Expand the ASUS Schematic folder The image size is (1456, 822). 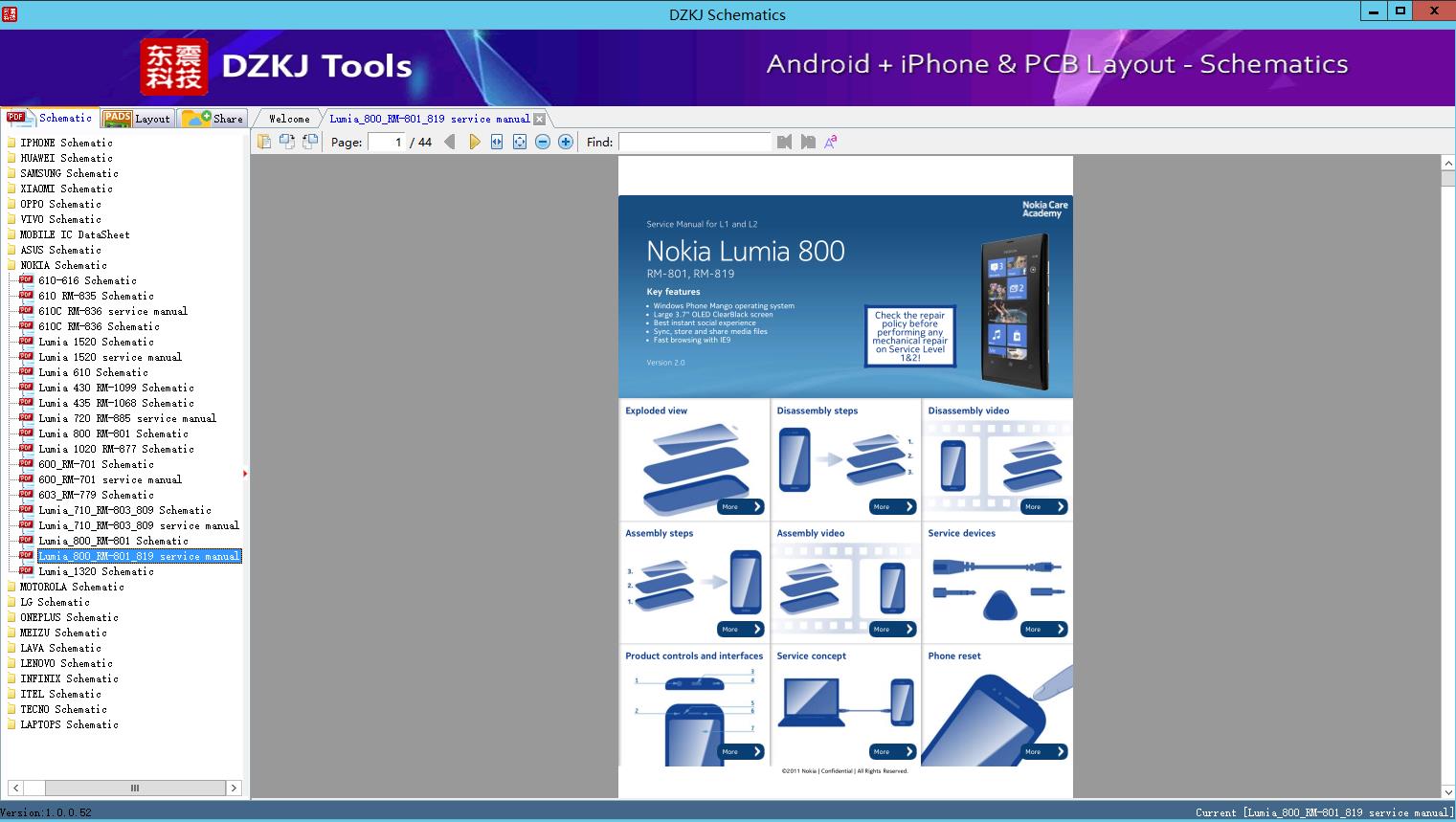[x=60, y=250]
